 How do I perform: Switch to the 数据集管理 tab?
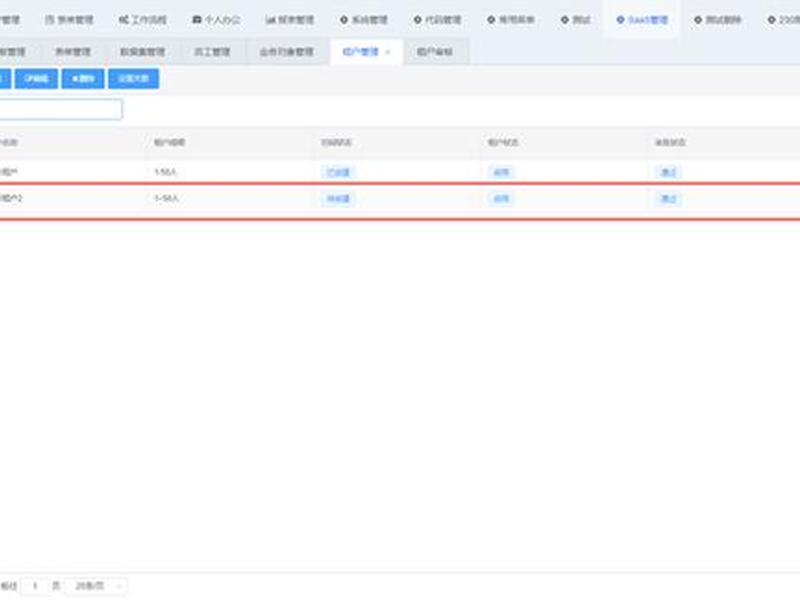pos(142,52)
